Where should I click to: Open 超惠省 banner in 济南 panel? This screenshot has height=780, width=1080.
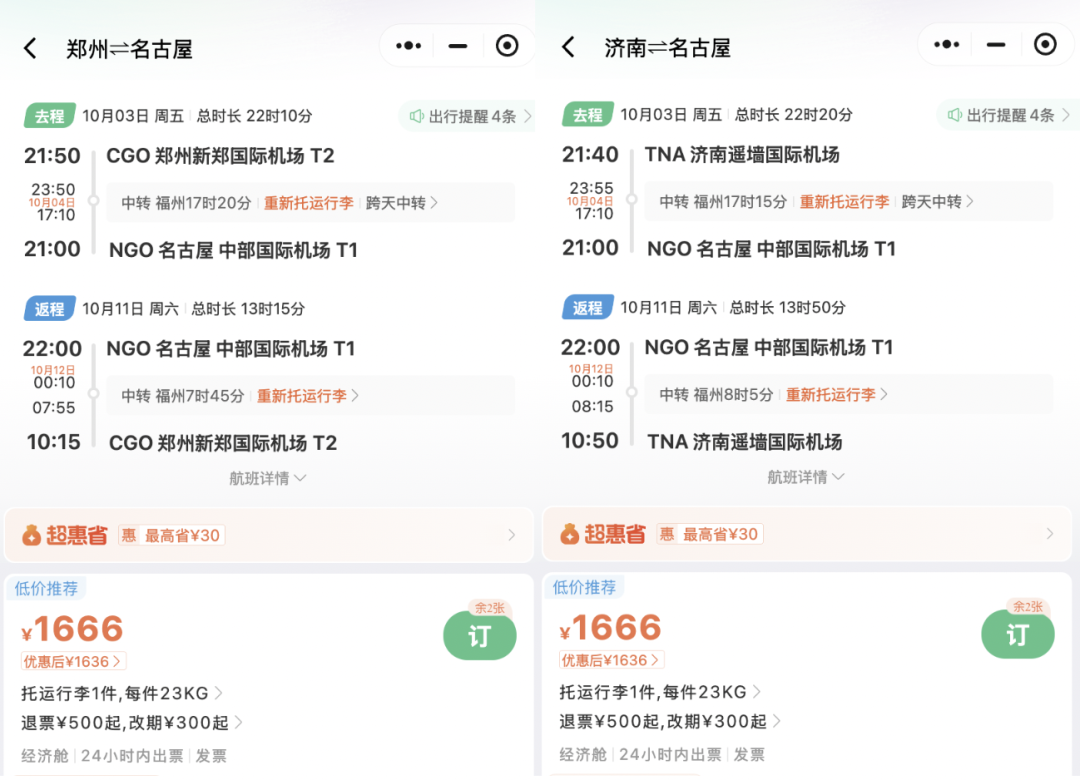coord(807,534)
